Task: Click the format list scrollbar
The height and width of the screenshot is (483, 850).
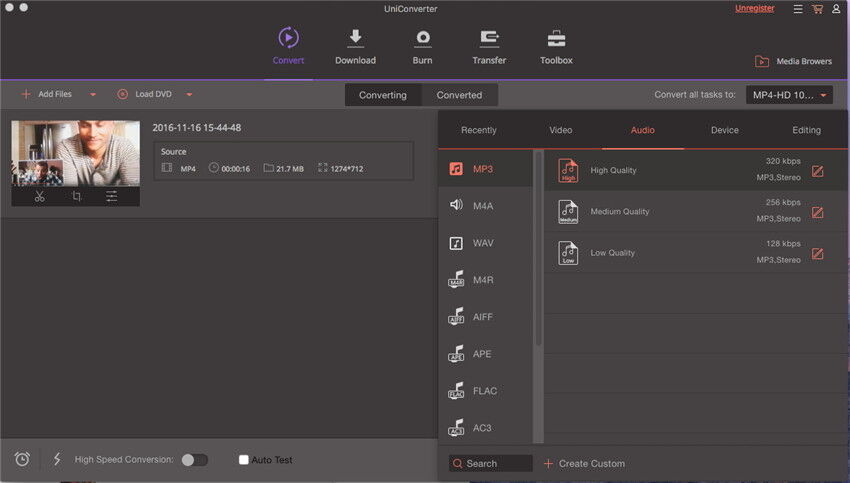Action: point(538,249)
